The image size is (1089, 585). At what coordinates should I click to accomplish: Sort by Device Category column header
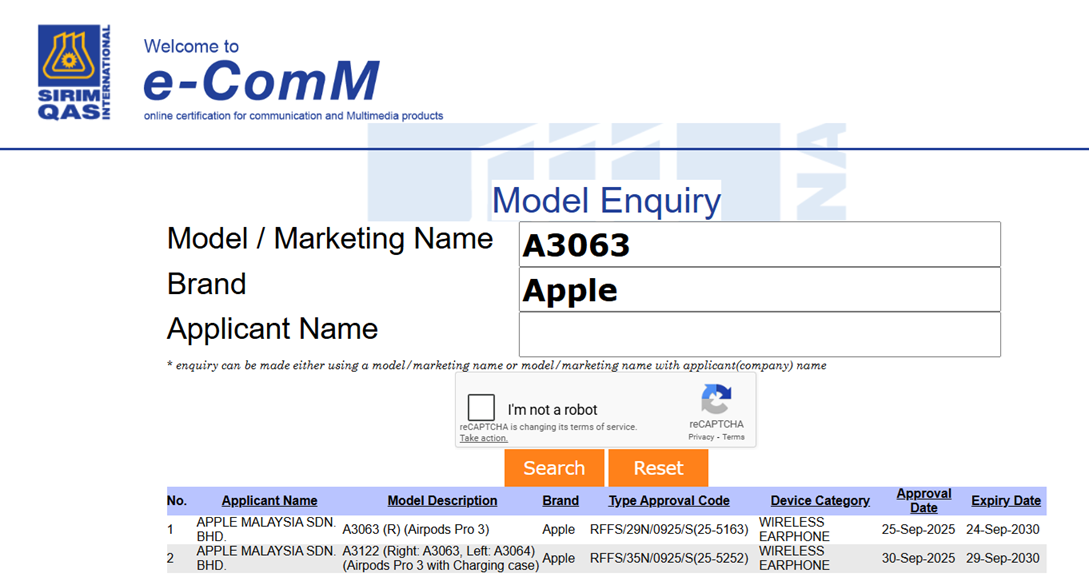[x=820, y=501]
